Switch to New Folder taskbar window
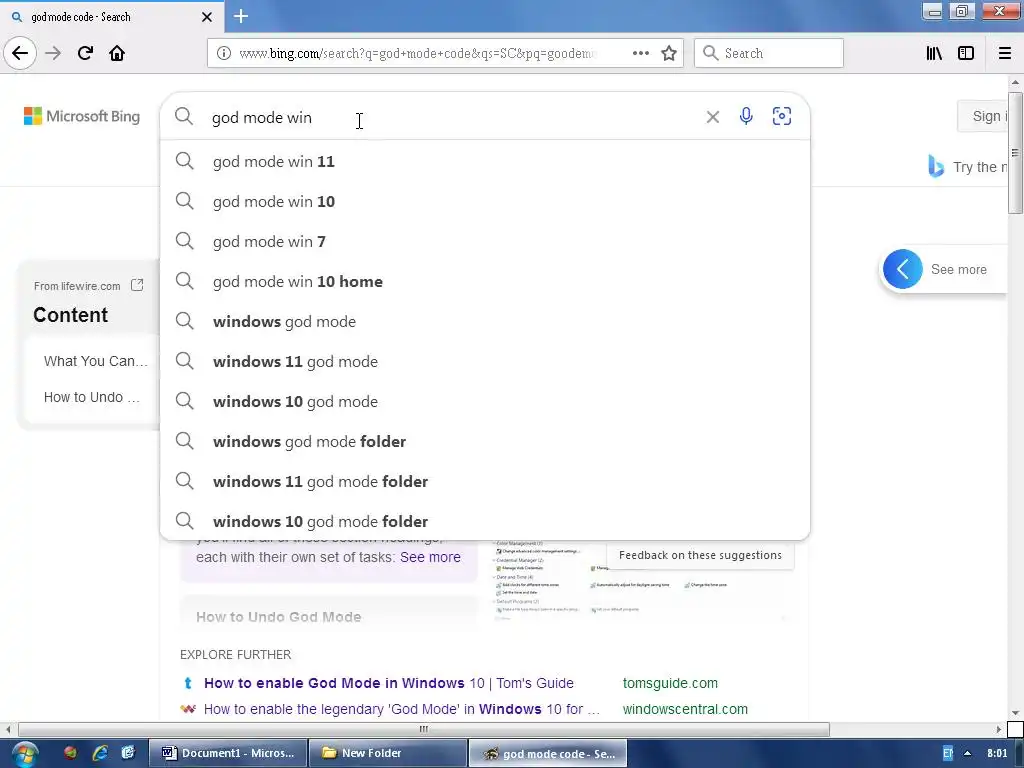 387,753
